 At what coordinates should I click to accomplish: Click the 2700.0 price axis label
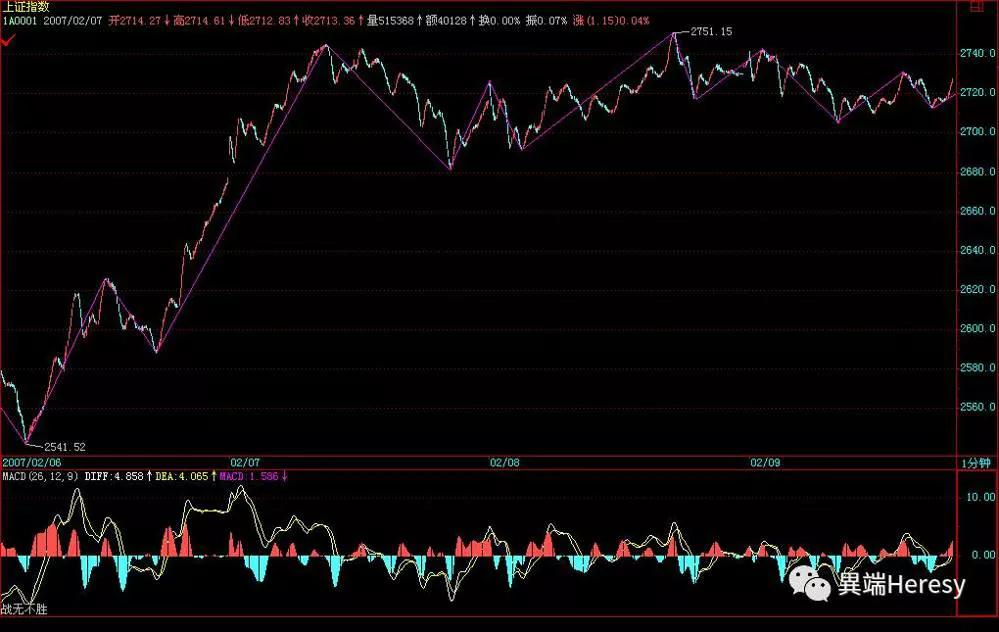pos(977,132)
